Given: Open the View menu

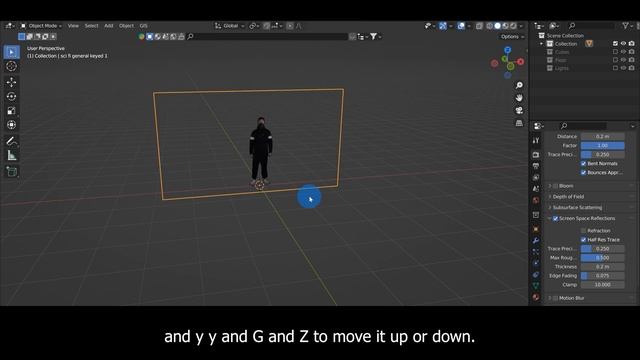Looking at the screenshot, I should pos(73,26).
